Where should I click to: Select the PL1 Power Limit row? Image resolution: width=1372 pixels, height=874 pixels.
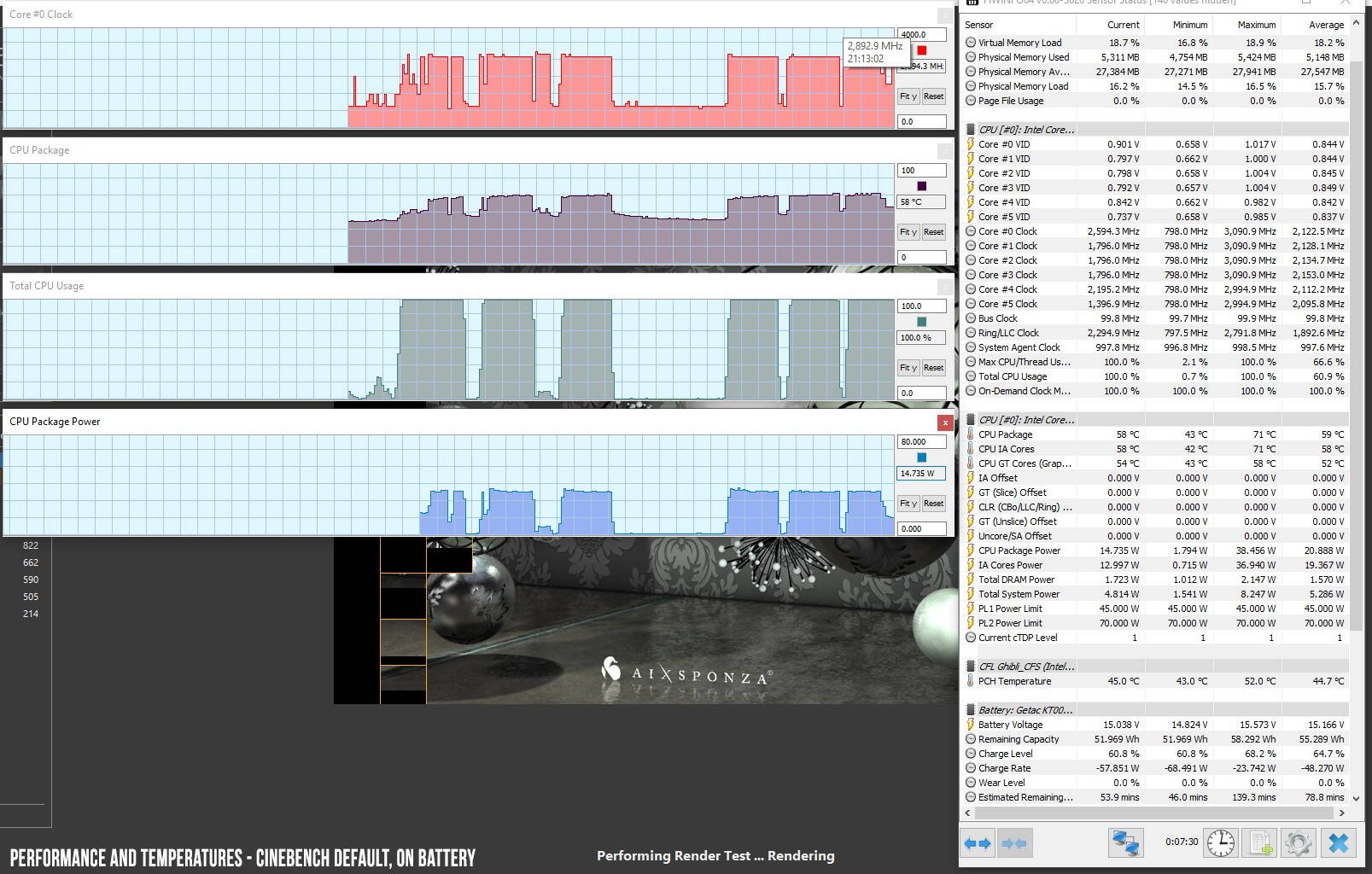(1154, 609)
